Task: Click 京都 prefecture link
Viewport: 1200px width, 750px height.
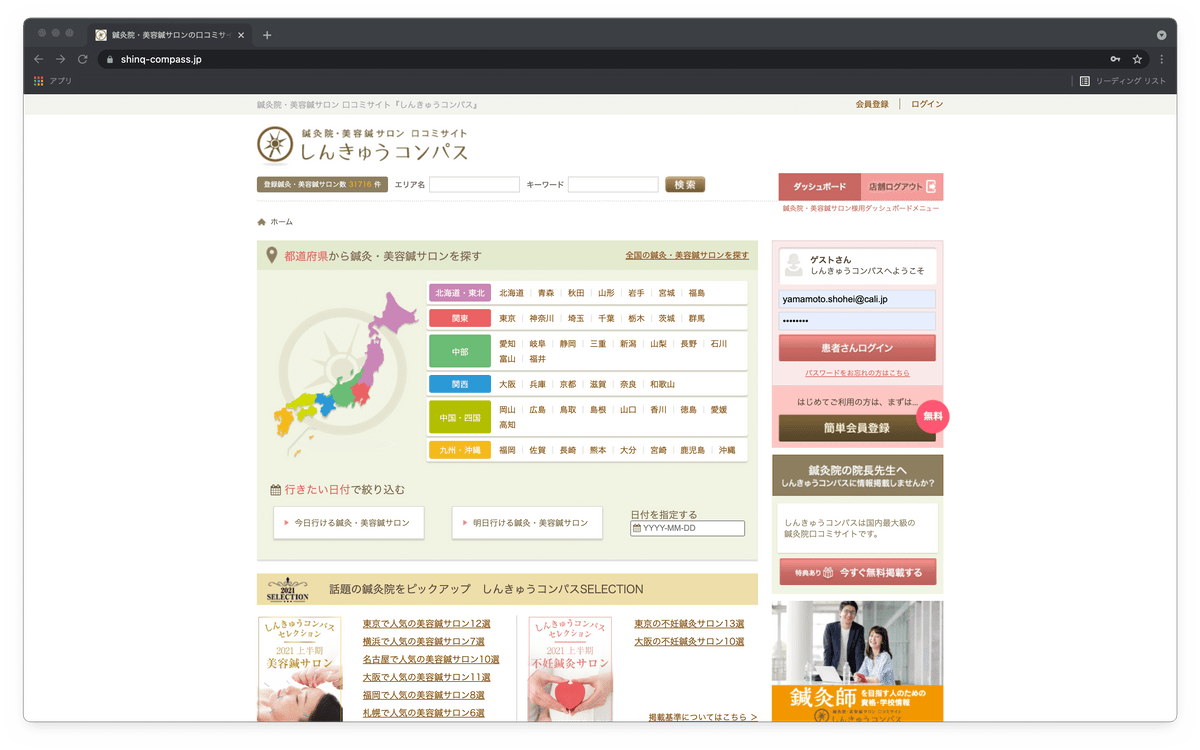Action: (x=568, y=384)
